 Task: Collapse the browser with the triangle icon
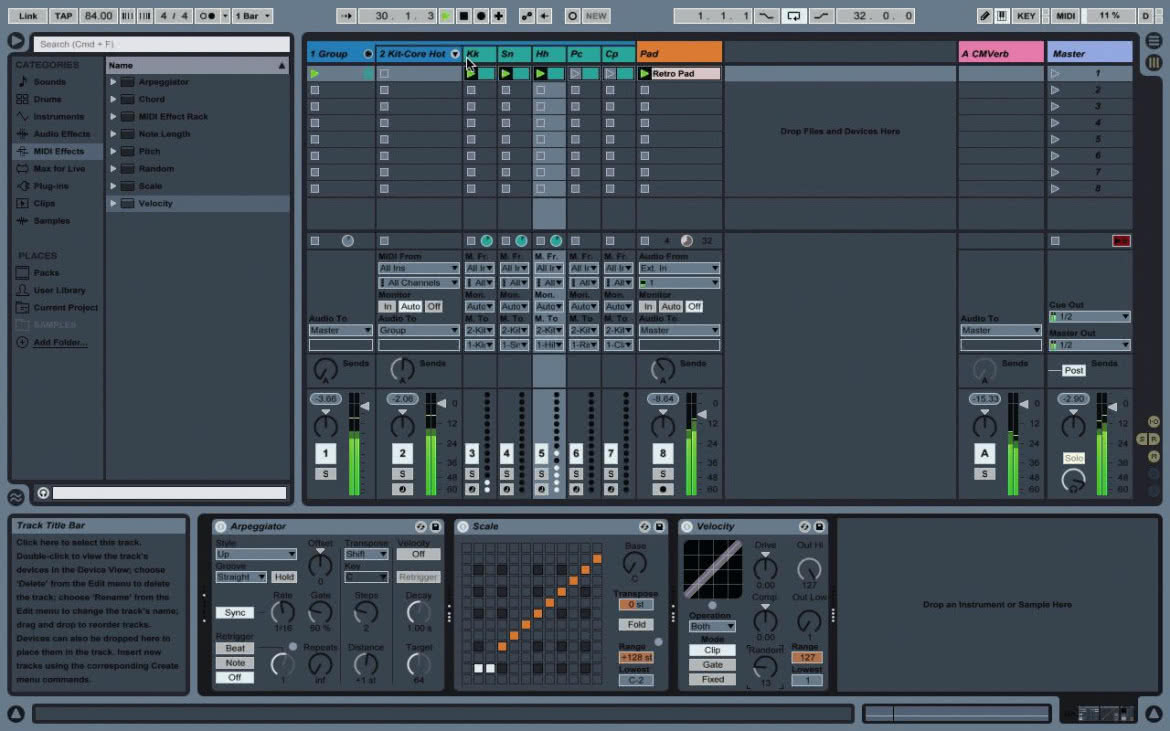(16, 40)
